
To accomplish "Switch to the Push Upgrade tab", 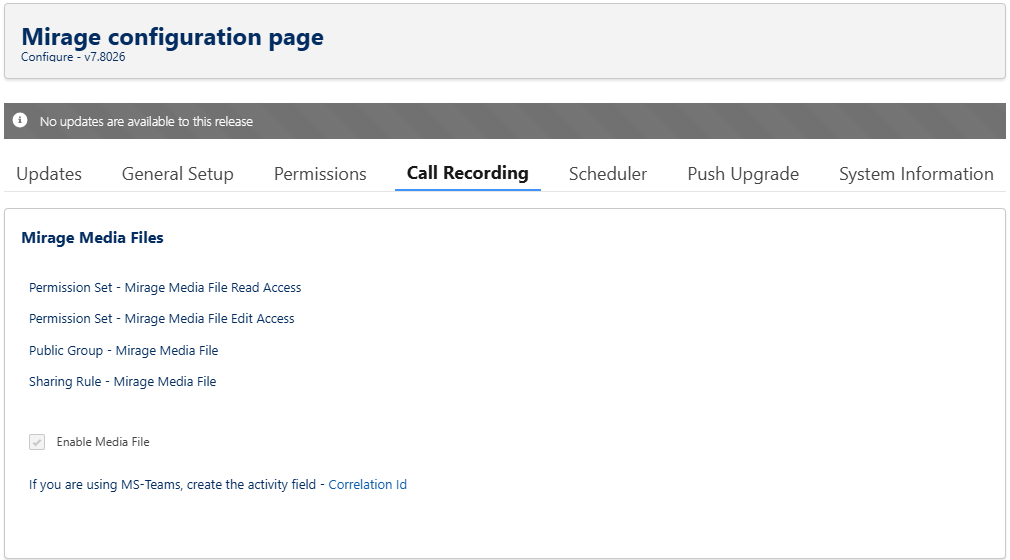I will click(x=743, y=174).
